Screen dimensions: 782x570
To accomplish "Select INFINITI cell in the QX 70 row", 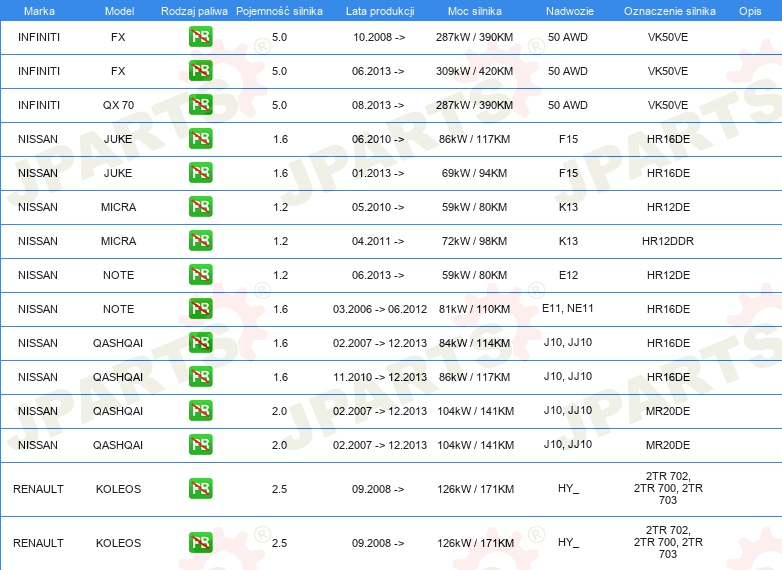I will coord(39,105).
